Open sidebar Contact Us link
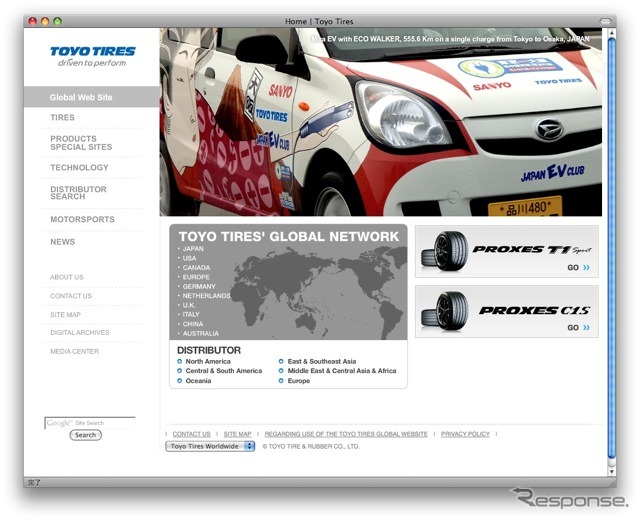Screen dimensions: 640x520 coord(71,296)
